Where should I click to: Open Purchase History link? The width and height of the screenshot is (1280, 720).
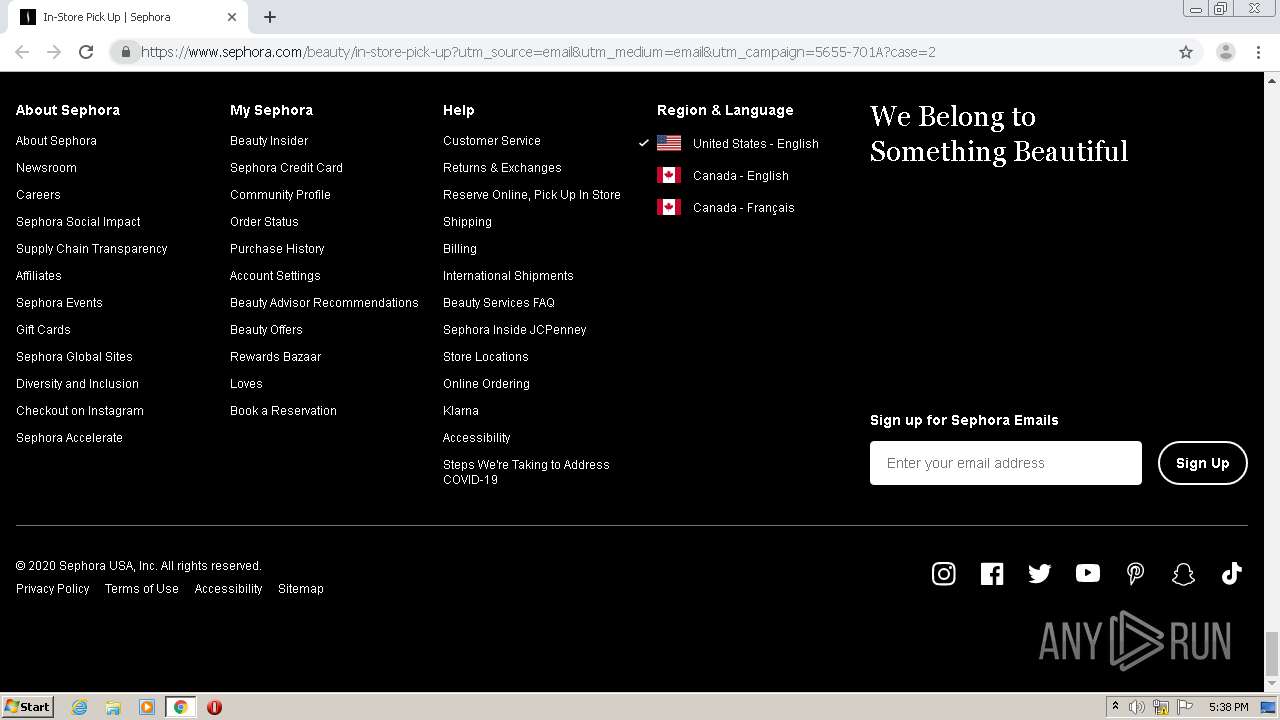[277, 249]
